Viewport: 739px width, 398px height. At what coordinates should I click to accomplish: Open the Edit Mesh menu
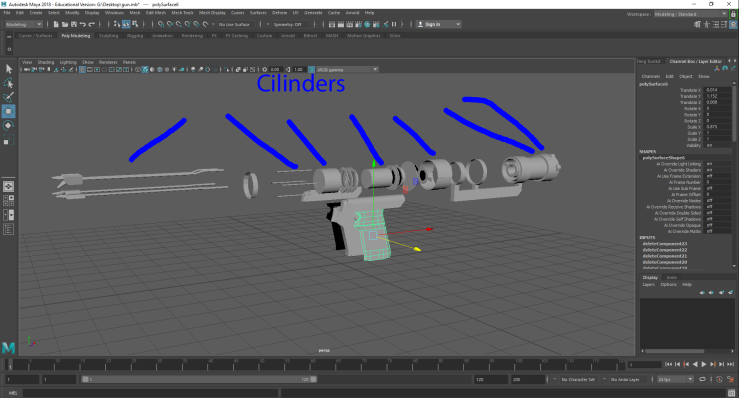[156, 13]
